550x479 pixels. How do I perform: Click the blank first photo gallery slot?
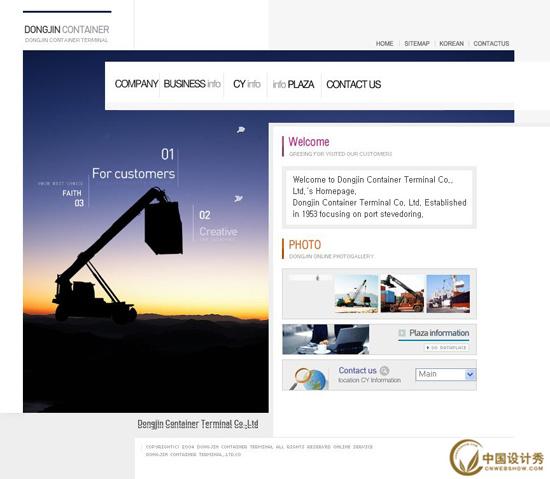(310, 294)
